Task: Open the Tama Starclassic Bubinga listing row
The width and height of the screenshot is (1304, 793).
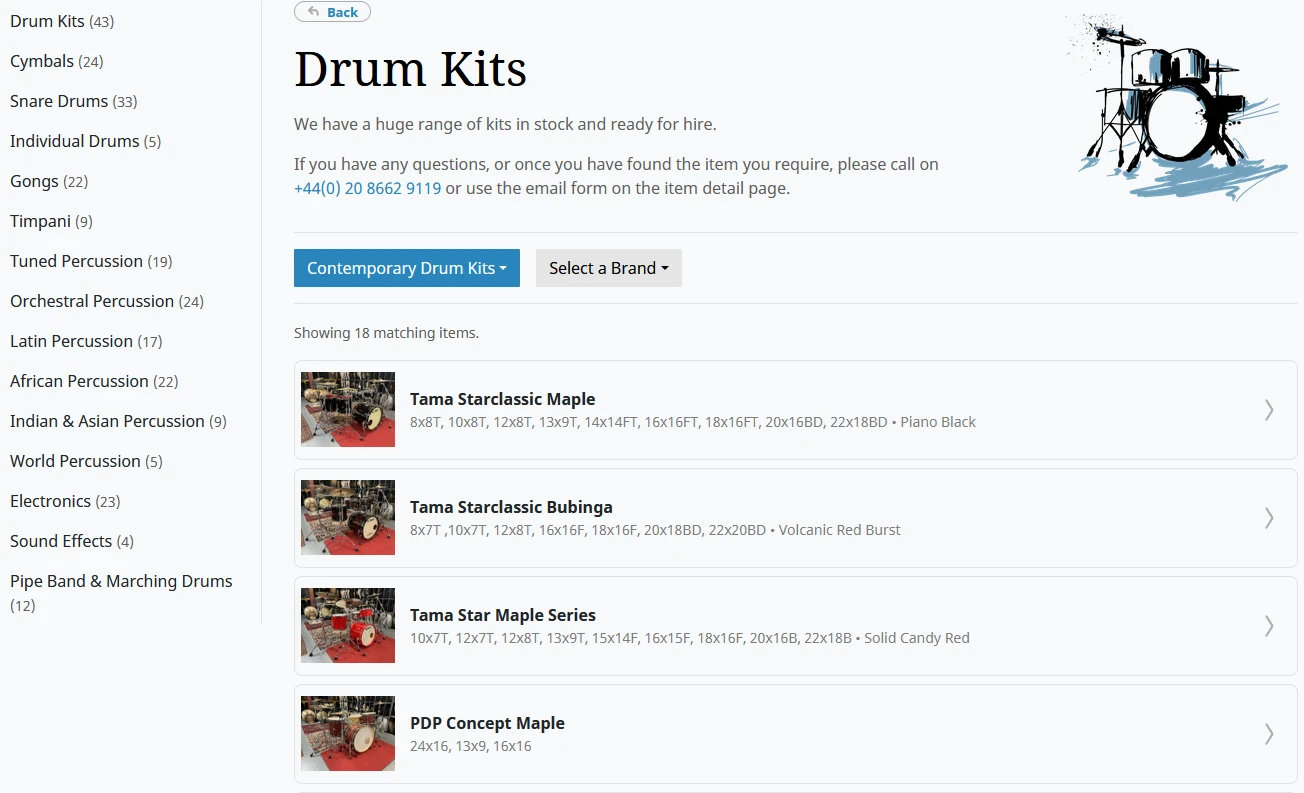Action: click(700, 517)
